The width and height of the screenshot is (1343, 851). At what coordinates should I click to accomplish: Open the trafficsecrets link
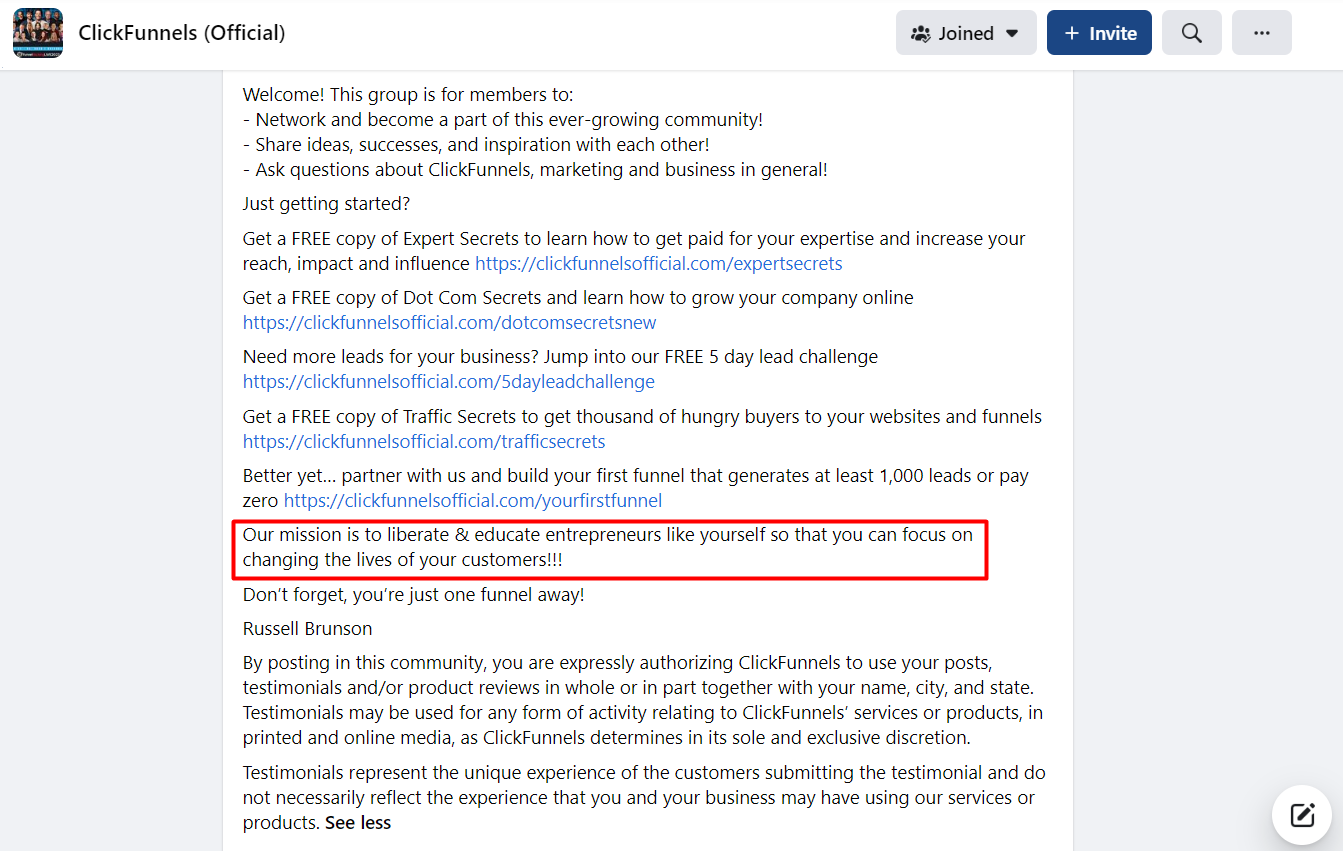click(x=424, y=442)
